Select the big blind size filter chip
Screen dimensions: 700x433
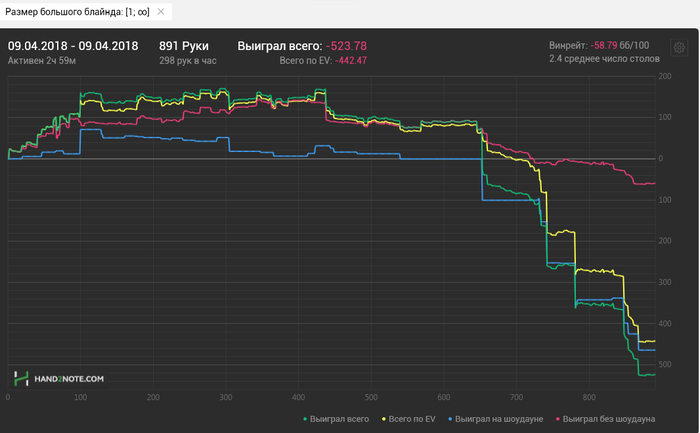(x=86, y=12)
